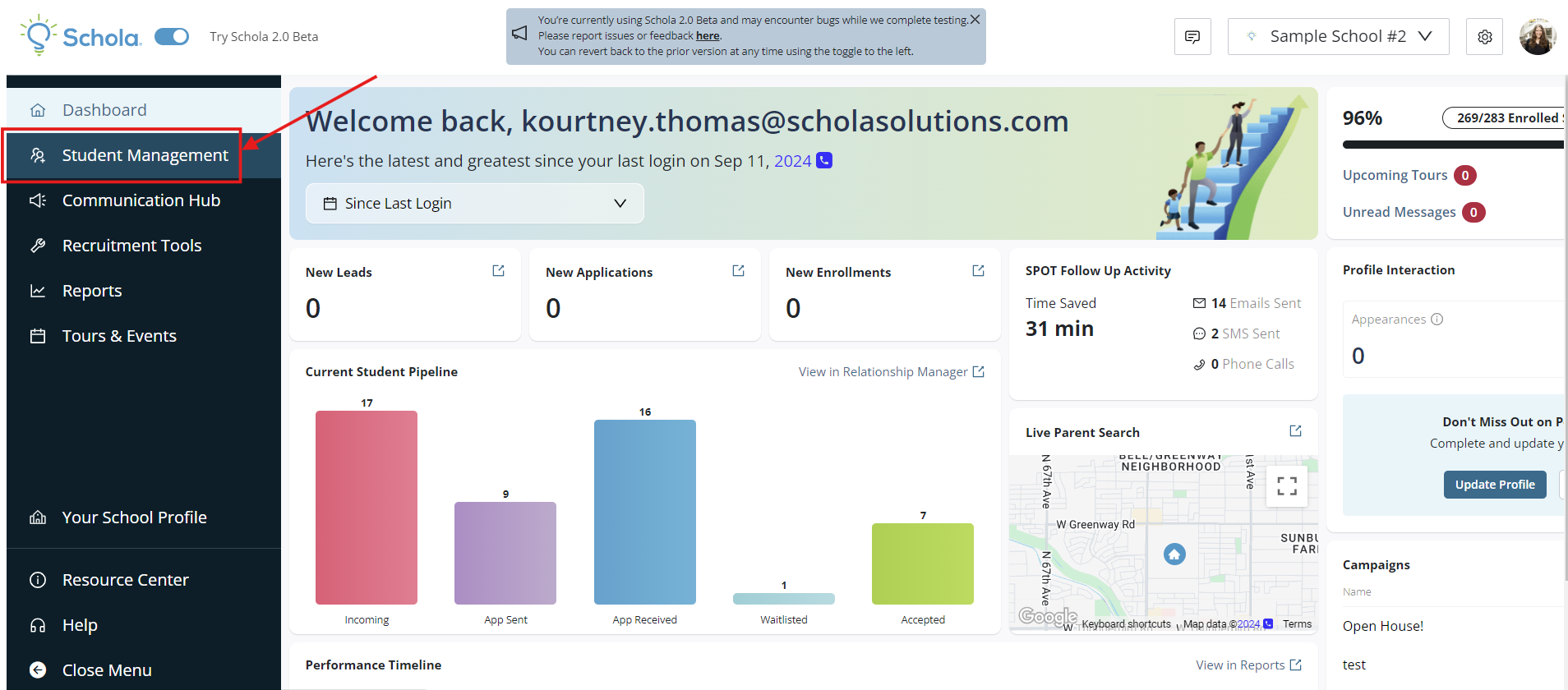Click the School Profile building icon

[38, 517]
